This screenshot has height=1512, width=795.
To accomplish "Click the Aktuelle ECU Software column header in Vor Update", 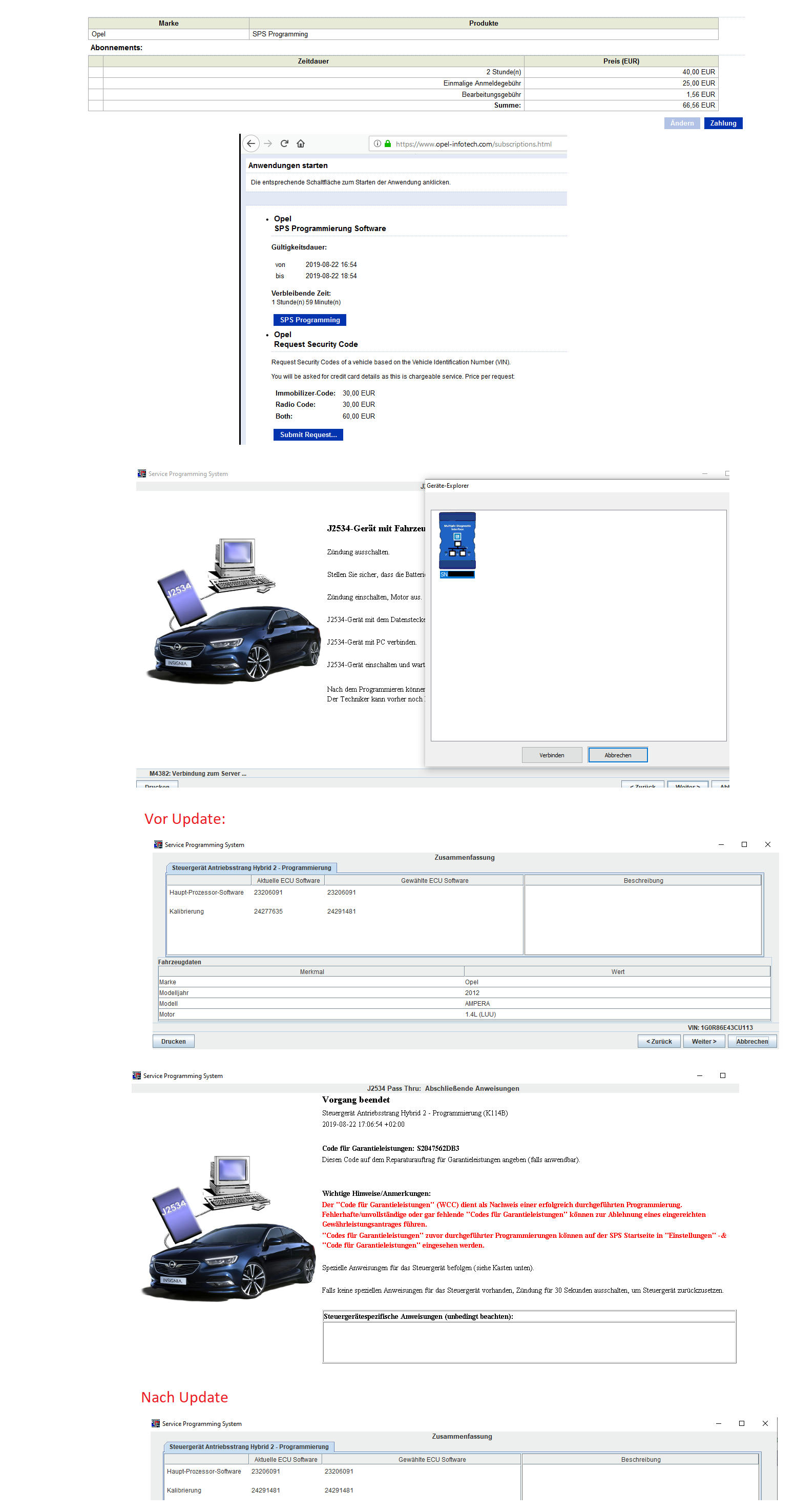I will point(288,880).
